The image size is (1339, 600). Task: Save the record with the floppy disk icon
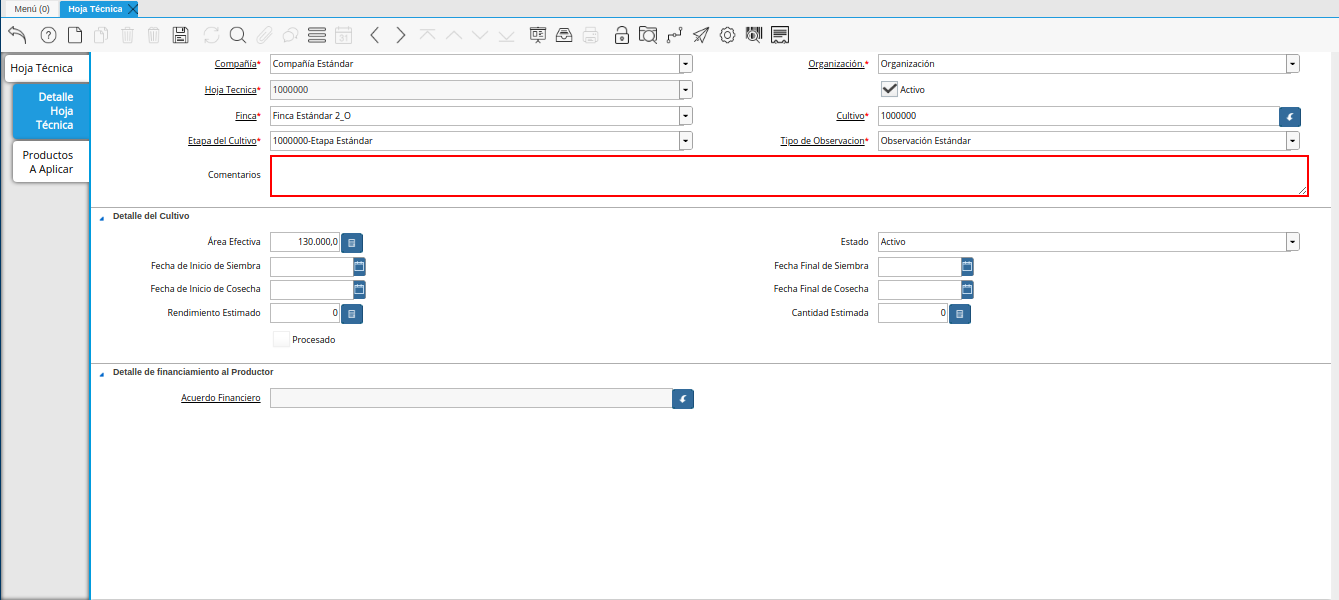click(x=180, y=35)
